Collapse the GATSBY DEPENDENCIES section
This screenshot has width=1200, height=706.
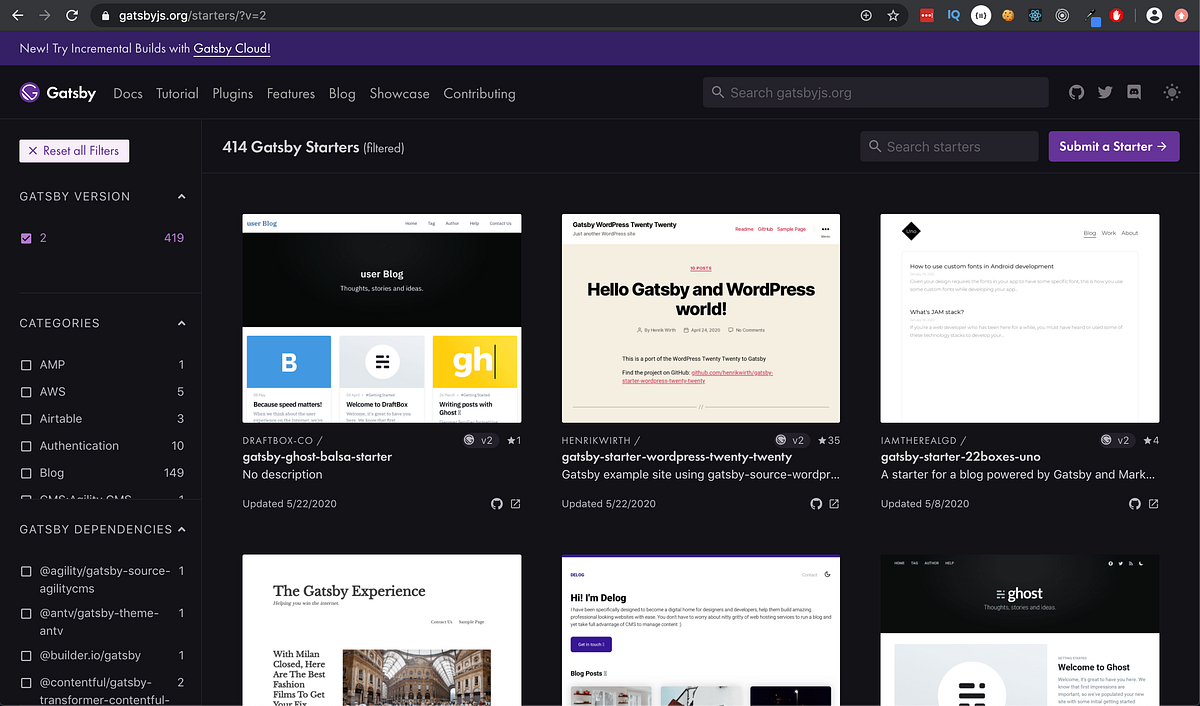click(x=181, y=529)
